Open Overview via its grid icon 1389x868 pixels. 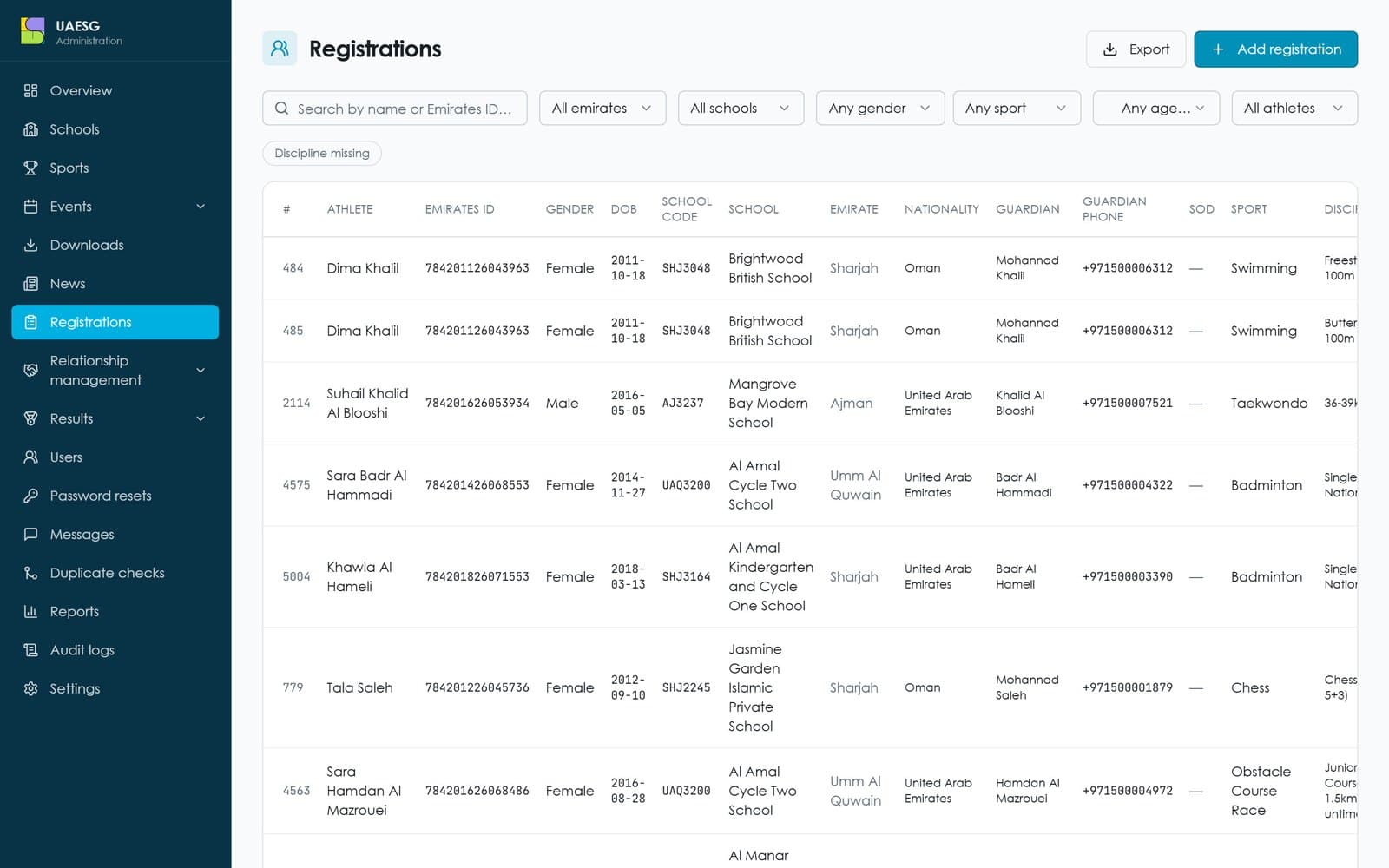30,90
